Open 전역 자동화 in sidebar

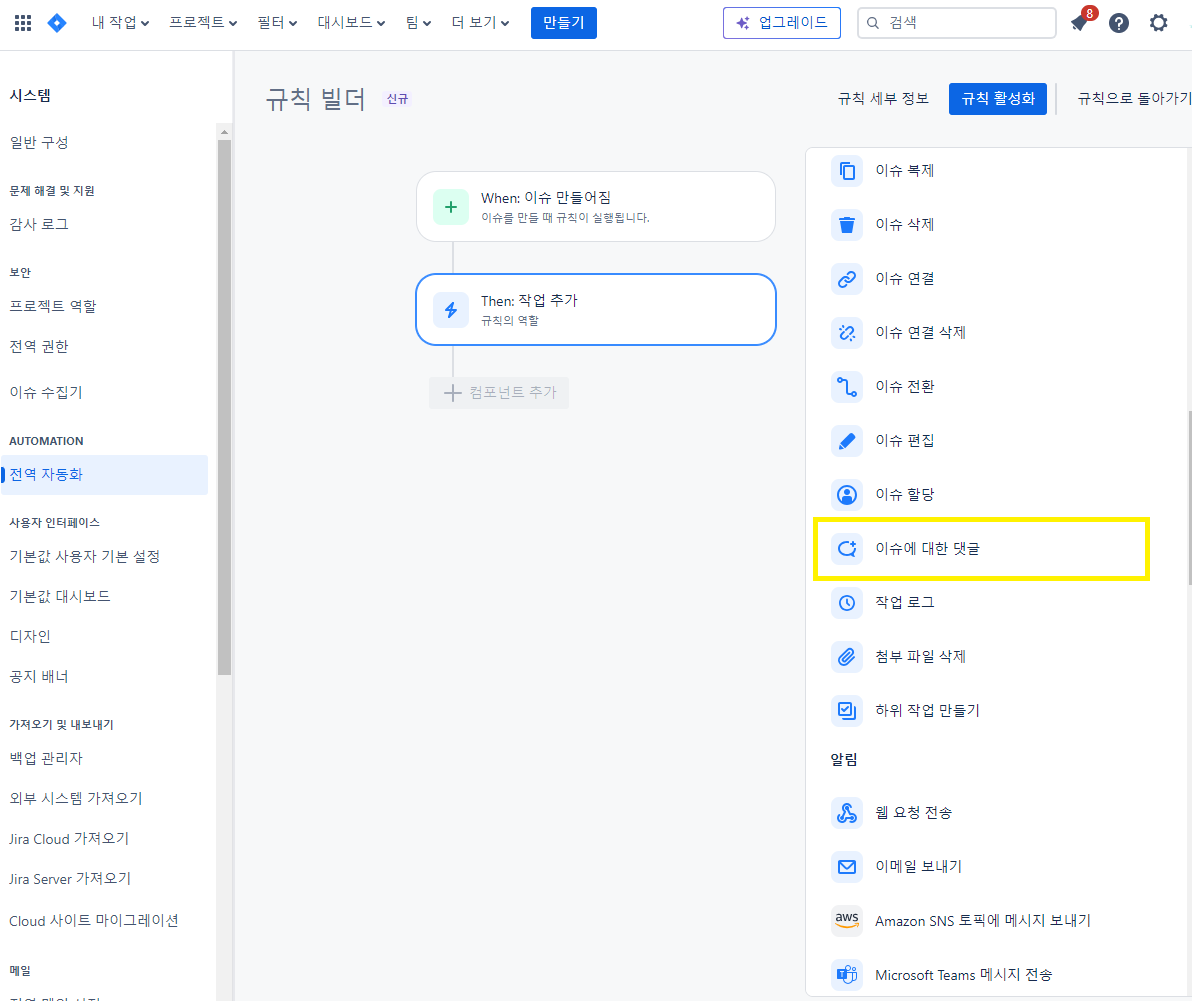(x=104, y=475)
